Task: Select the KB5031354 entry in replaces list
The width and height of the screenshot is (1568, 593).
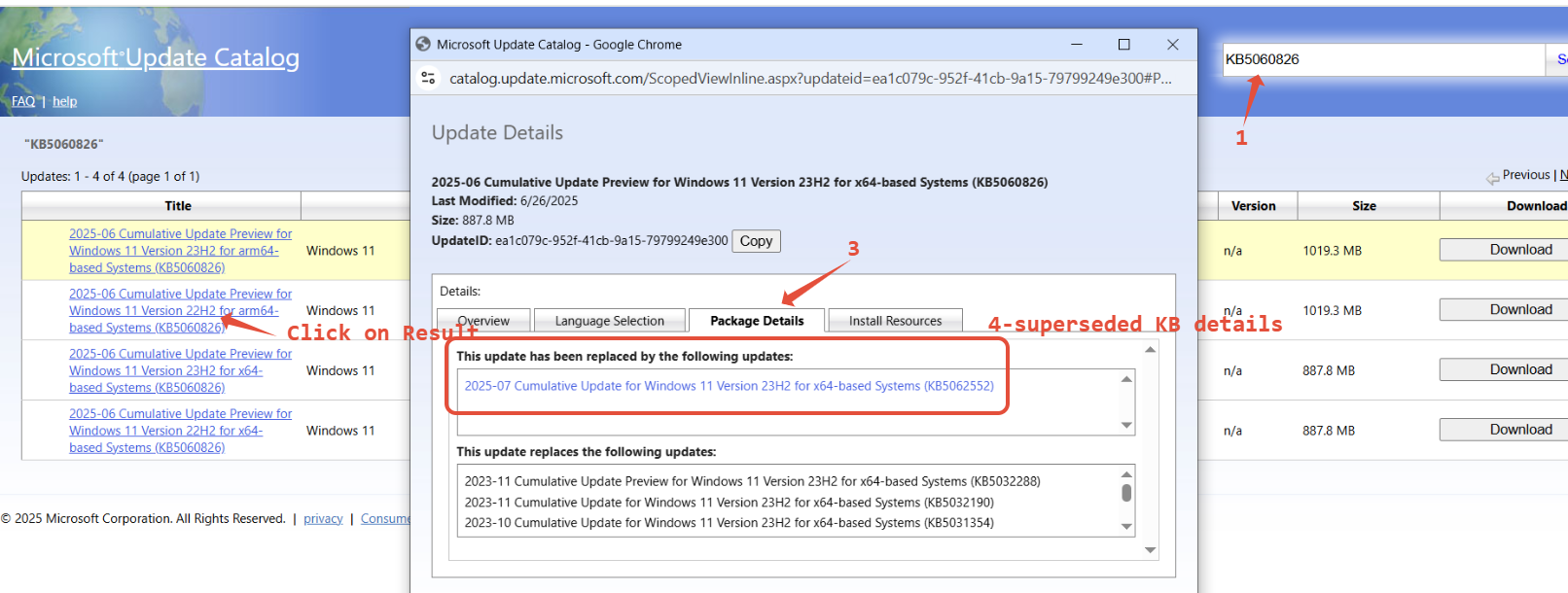Action: pyautogui.click(x=730, y=523)
